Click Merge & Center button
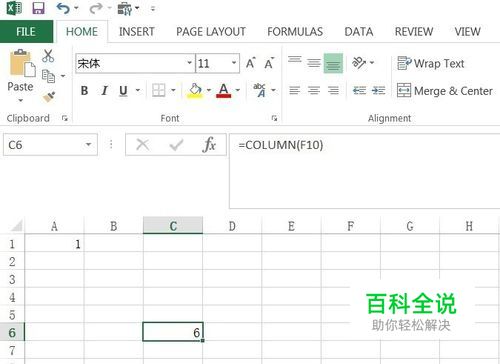The image size is (500, 364). click(445, 90)
